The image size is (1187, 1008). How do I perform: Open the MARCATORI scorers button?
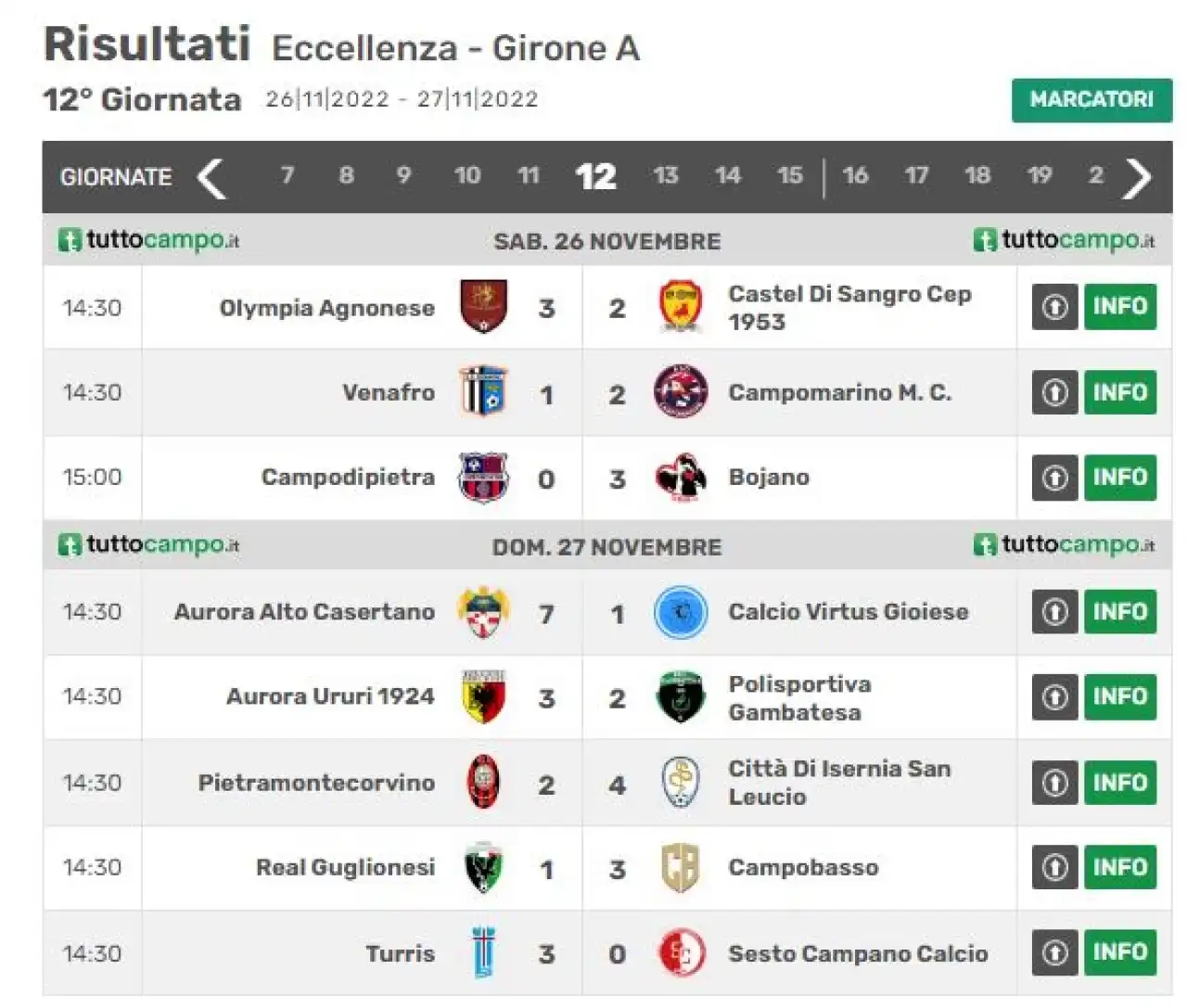tap(1091, 100)
